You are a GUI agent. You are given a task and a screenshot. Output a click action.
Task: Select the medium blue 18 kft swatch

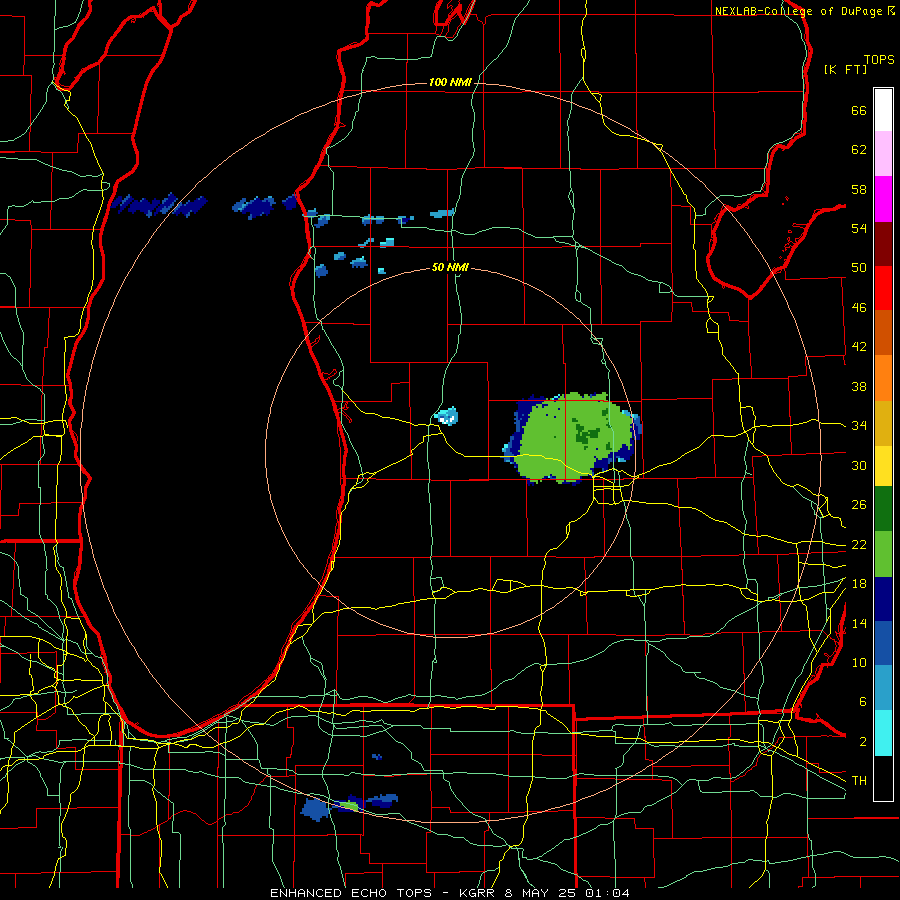(x=883, y=643)
